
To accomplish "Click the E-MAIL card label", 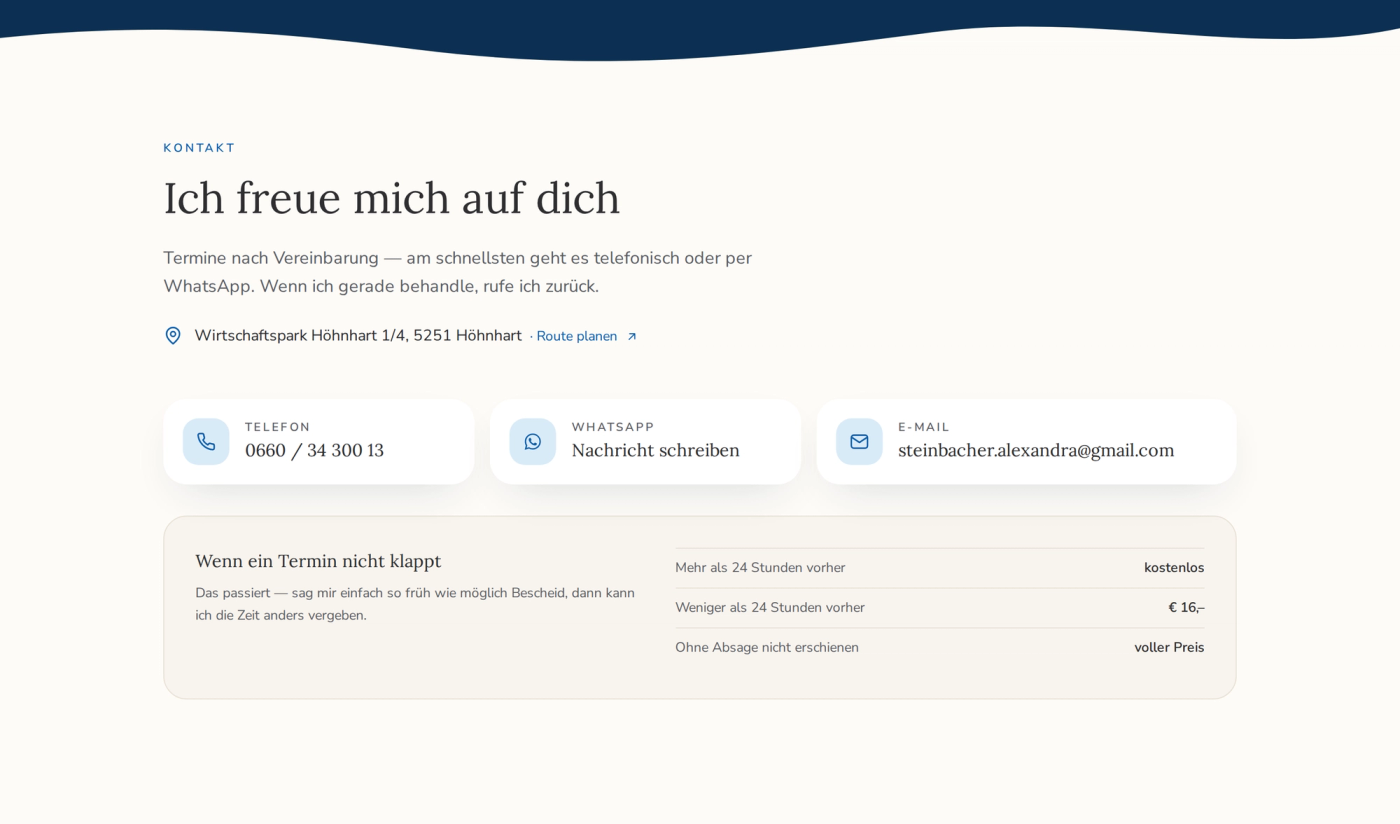I will [x=924, y=427].
